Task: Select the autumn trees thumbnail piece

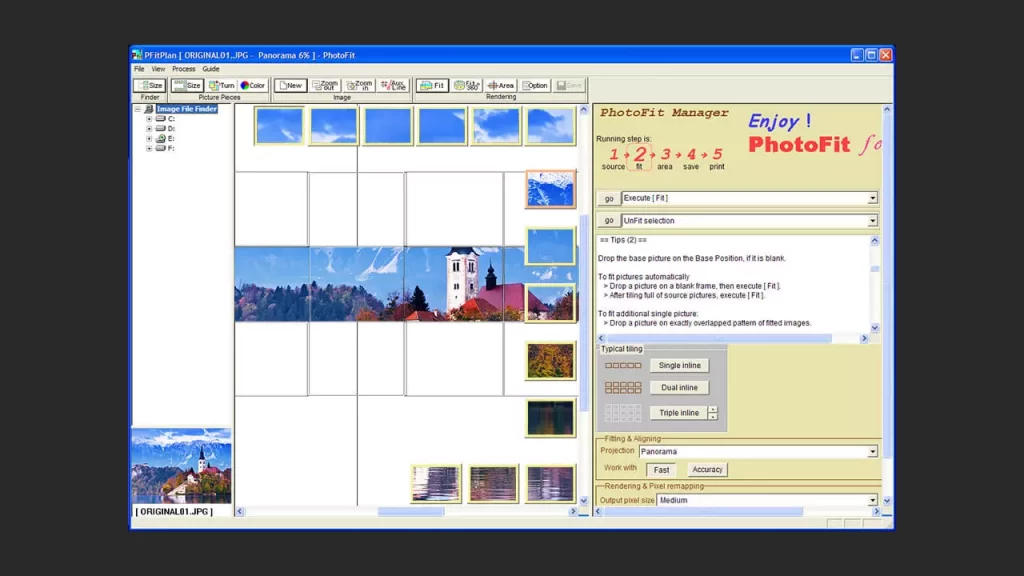Action: 551,360
